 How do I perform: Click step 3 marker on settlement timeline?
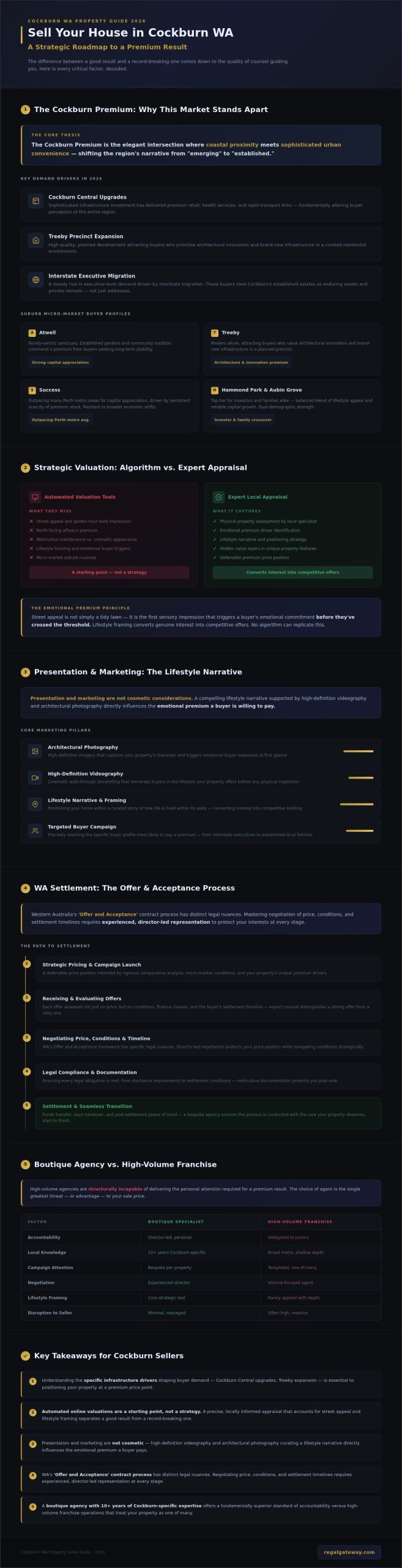point(26,1038)
